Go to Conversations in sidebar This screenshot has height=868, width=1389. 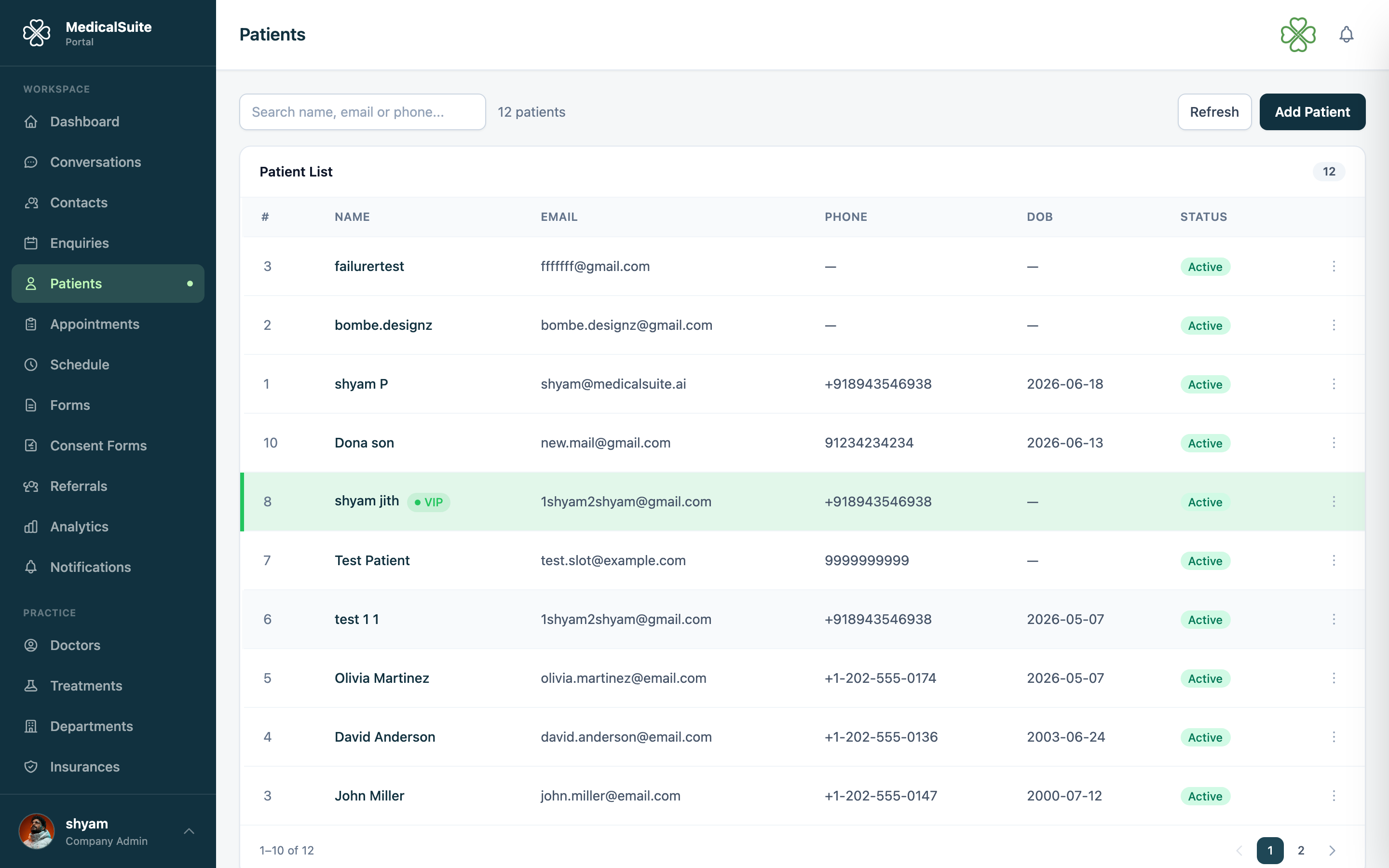click(x=108, y=162)
